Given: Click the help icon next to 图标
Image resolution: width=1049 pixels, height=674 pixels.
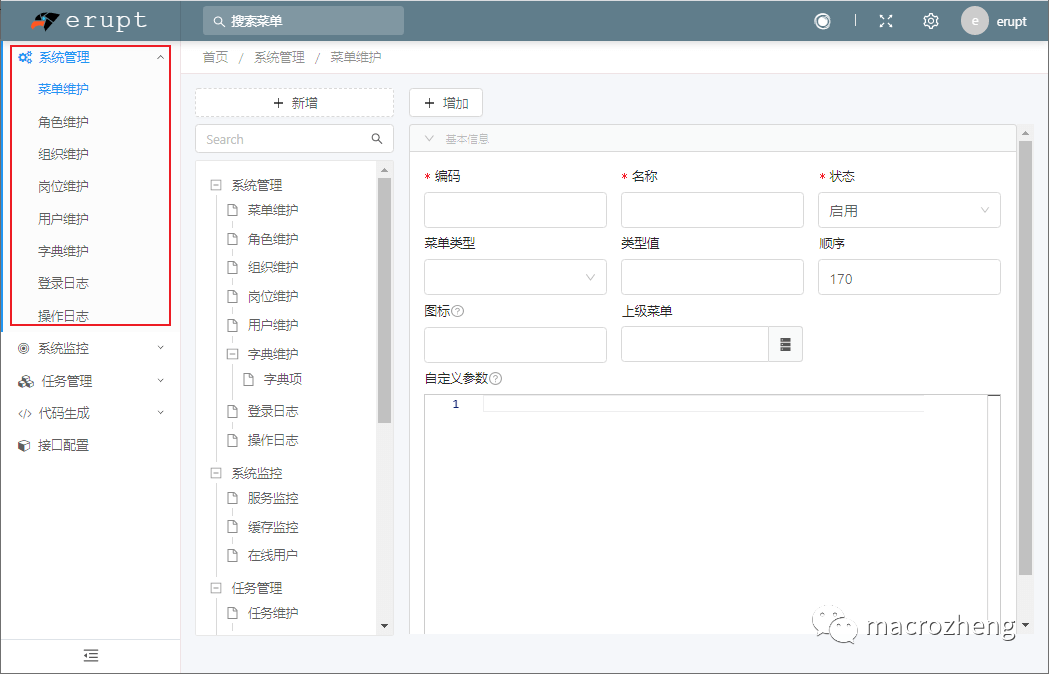Looking at the screenshot, I should click(x=458, y=311).
